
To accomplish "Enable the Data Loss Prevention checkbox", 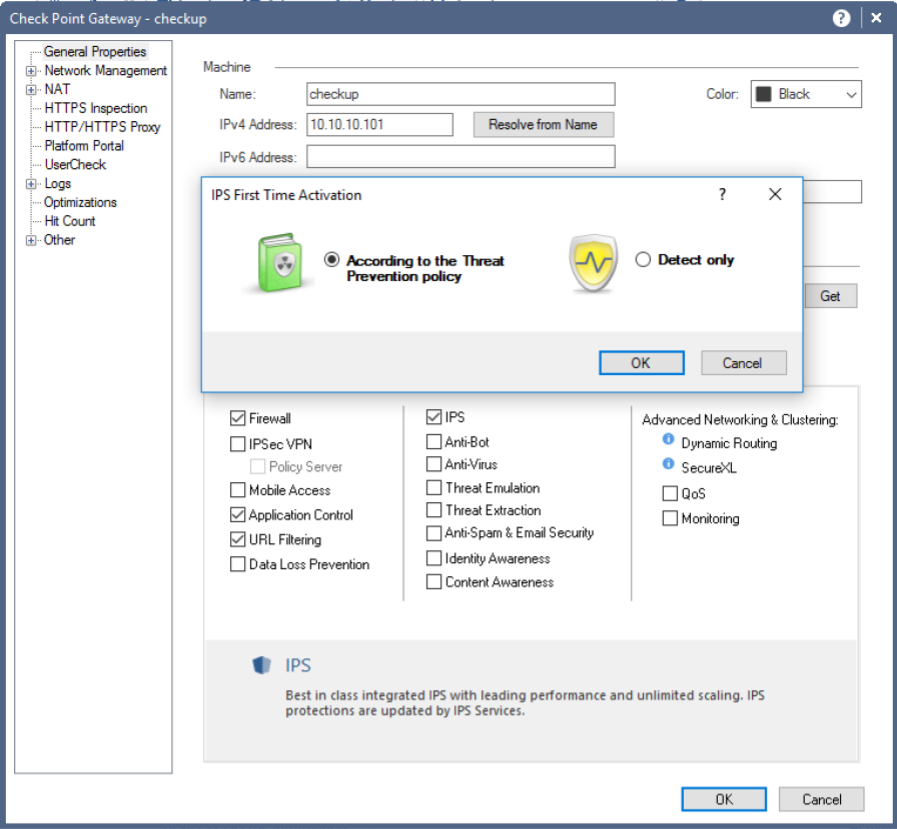I will [x=237, y=564].
